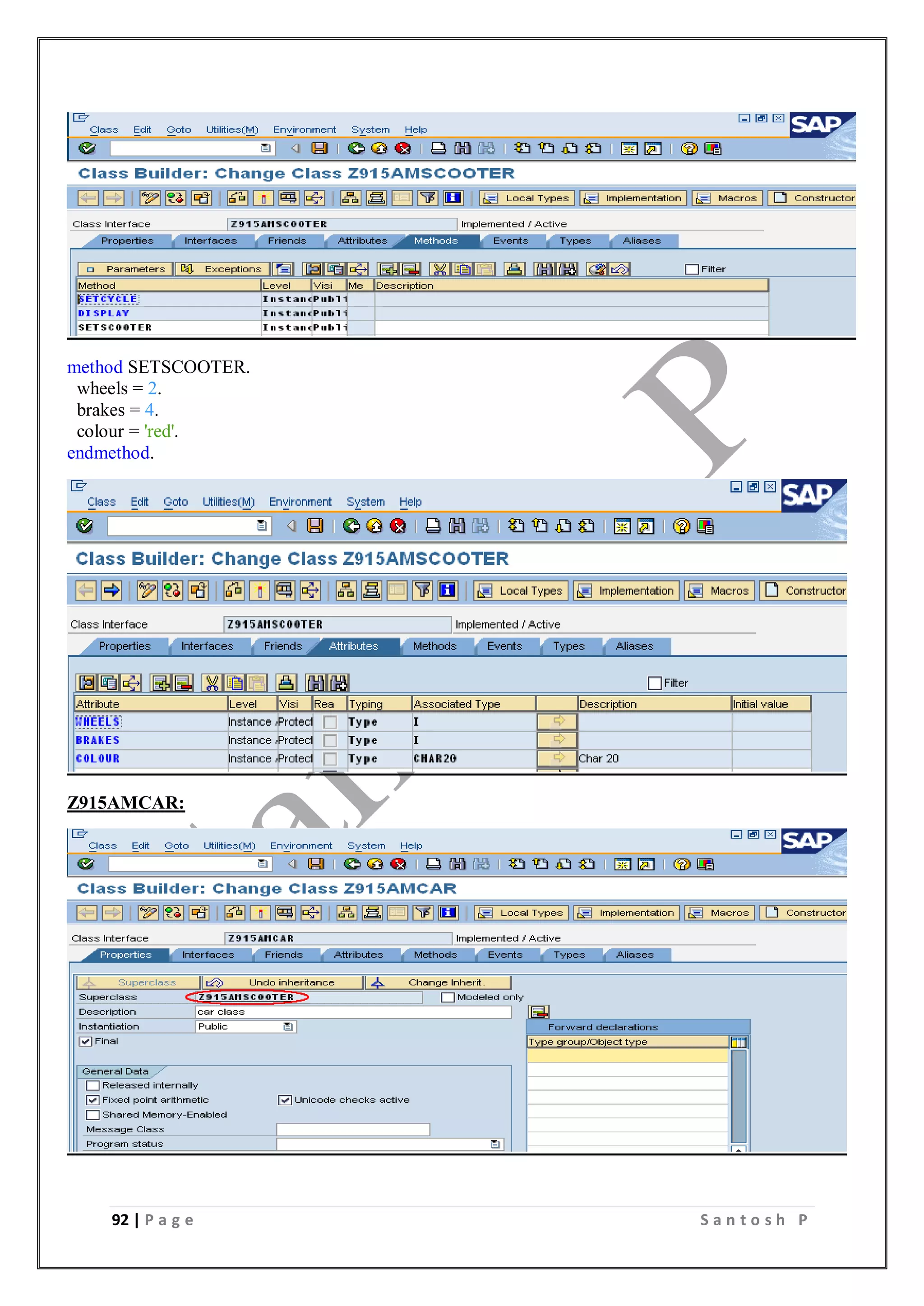Click the blue forward arrow in second window
The width and height of the screenshot is (924, 1306).
[111, 591]
